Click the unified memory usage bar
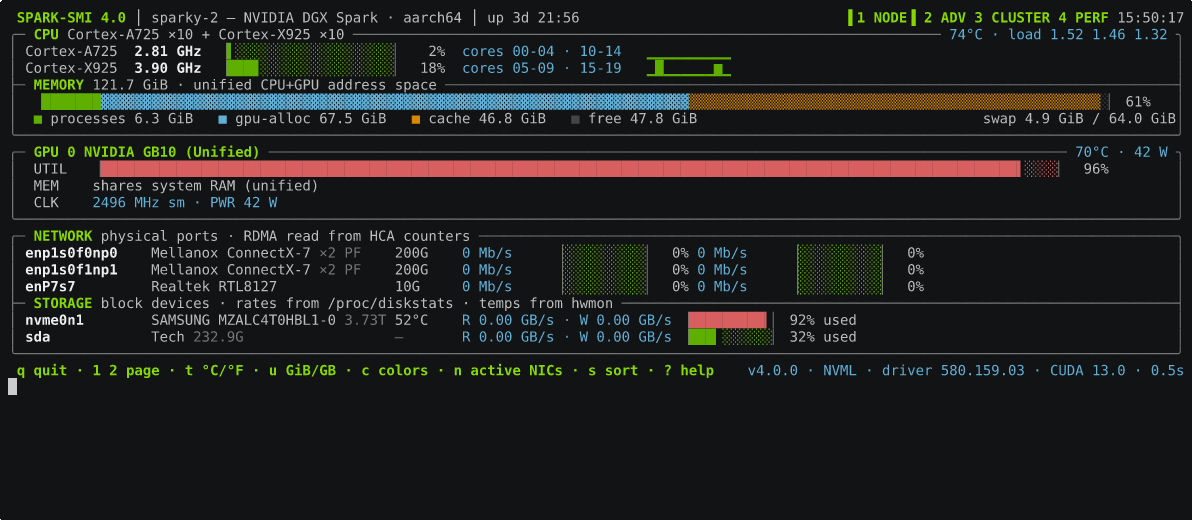The width and height of the screenshot is (1192, 520). point(575,102)
